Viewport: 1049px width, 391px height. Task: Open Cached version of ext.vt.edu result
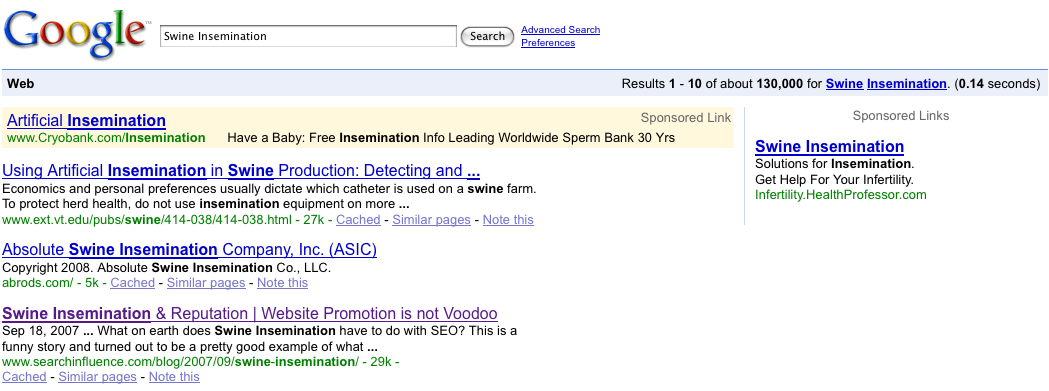[358, 220]
